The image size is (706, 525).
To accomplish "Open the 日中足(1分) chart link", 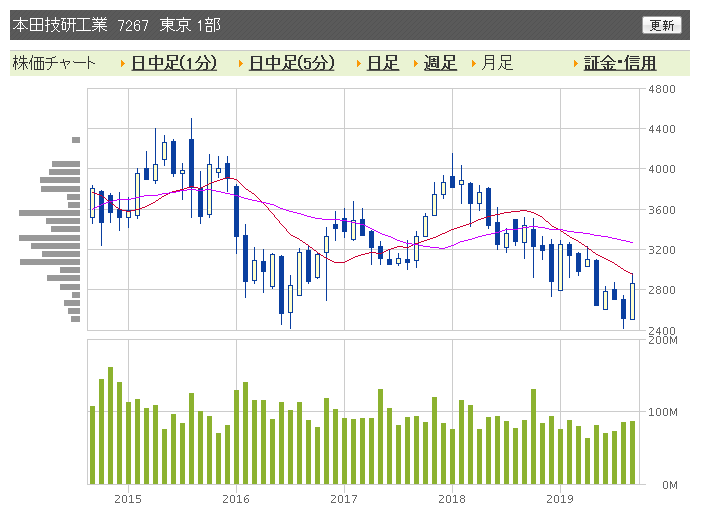I will [x=174, y=63].
